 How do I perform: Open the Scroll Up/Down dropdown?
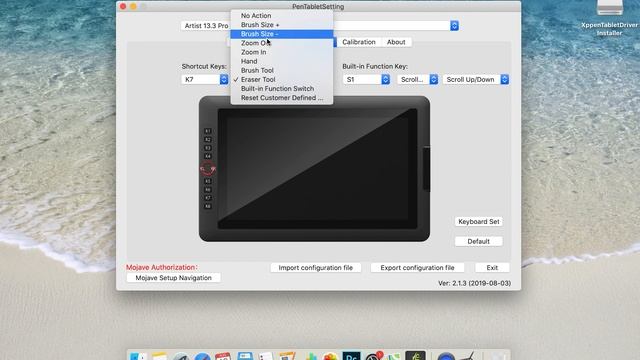click(x=476, y=80)
